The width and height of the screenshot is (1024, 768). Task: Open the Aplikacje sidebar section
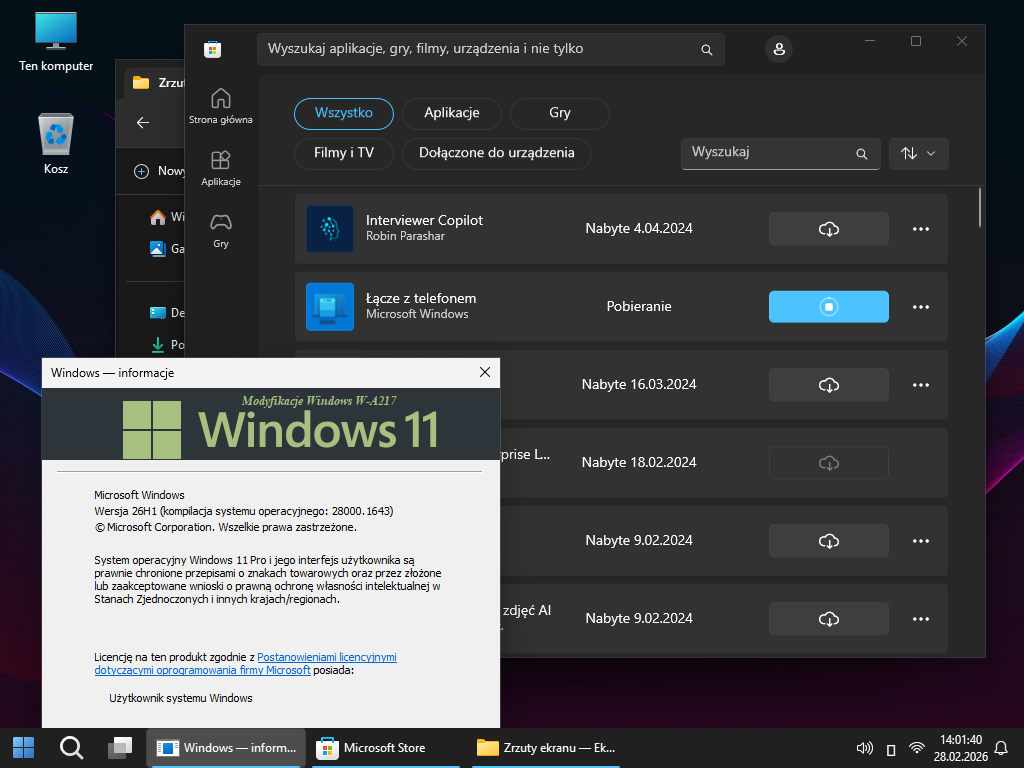[x=220, y=168]
